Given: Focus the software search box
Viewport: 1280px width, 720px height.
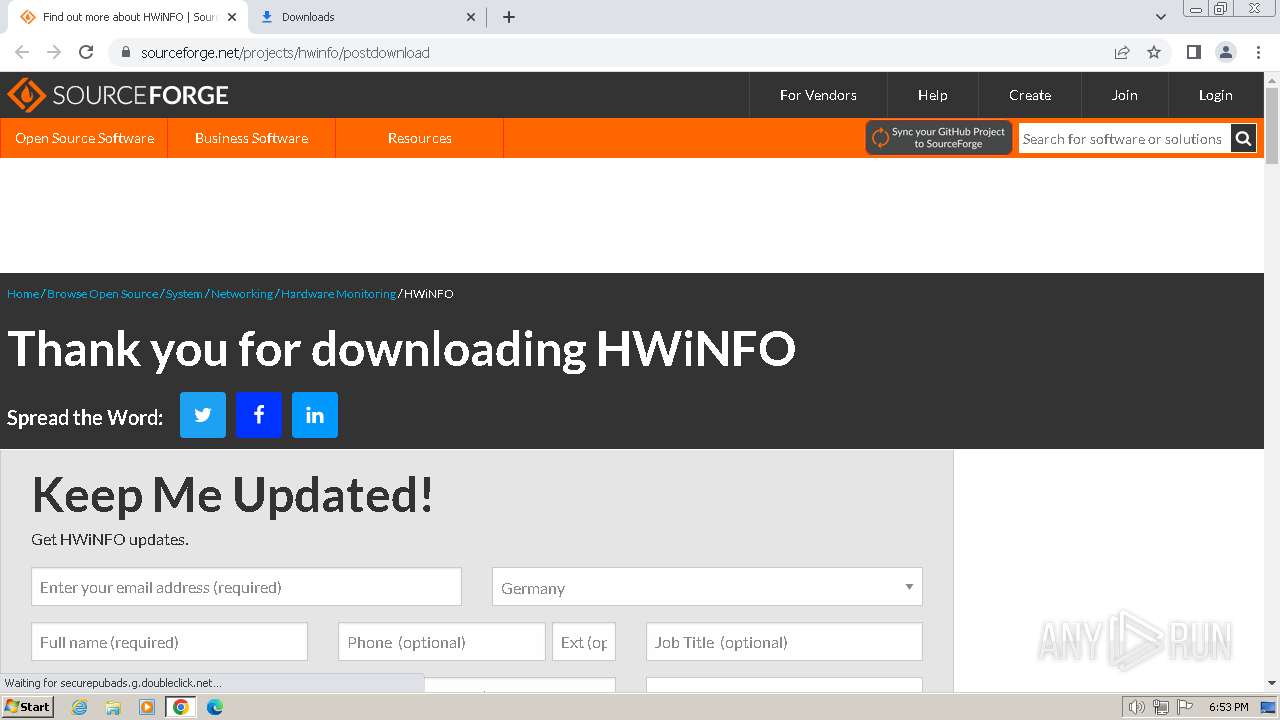Looking at the screenshot, I should (1124, 139).
